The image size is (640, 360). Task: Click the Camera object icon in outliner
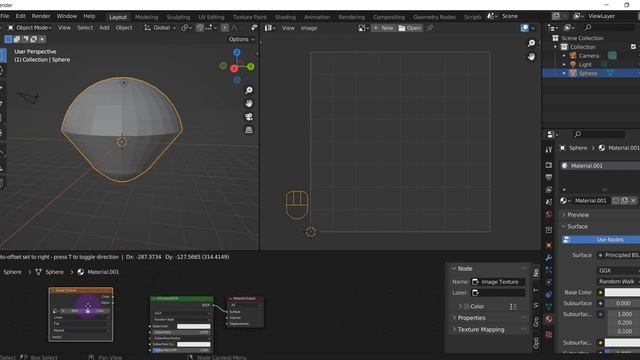coord(573,56)
